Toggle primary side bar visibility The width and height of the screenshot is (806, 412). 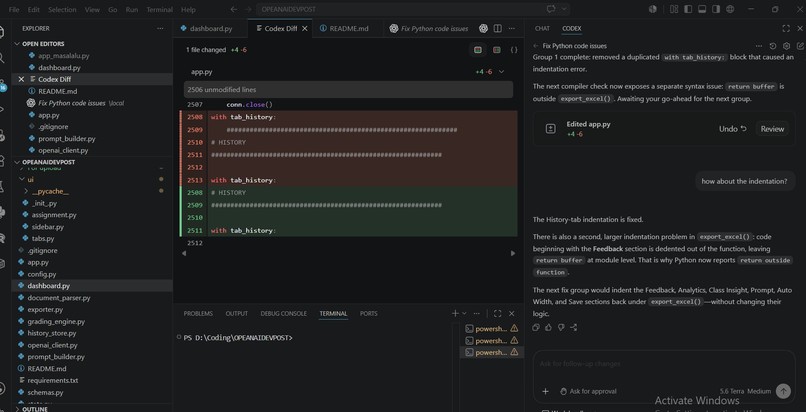(x=688, y=9)
